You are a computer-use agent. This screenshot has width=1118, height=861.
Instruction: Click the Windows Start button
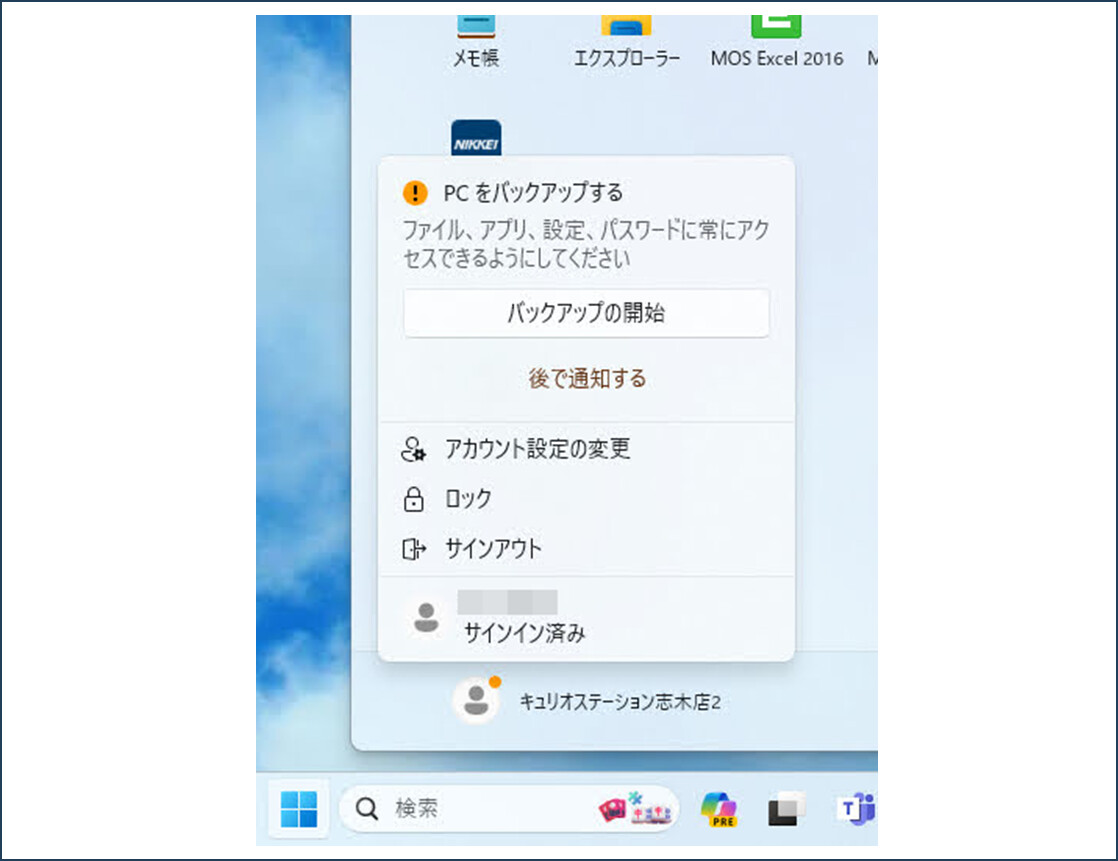click(x=298, y=808)
